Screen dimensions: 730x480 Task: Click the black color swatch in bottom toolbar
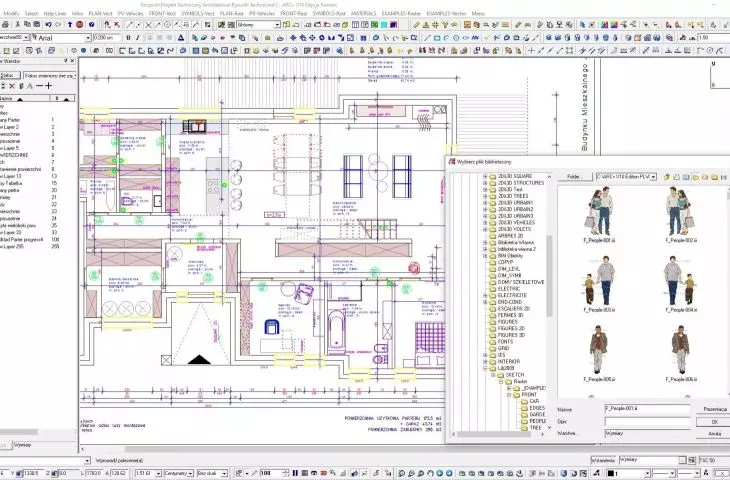click(x=610, y=473)
